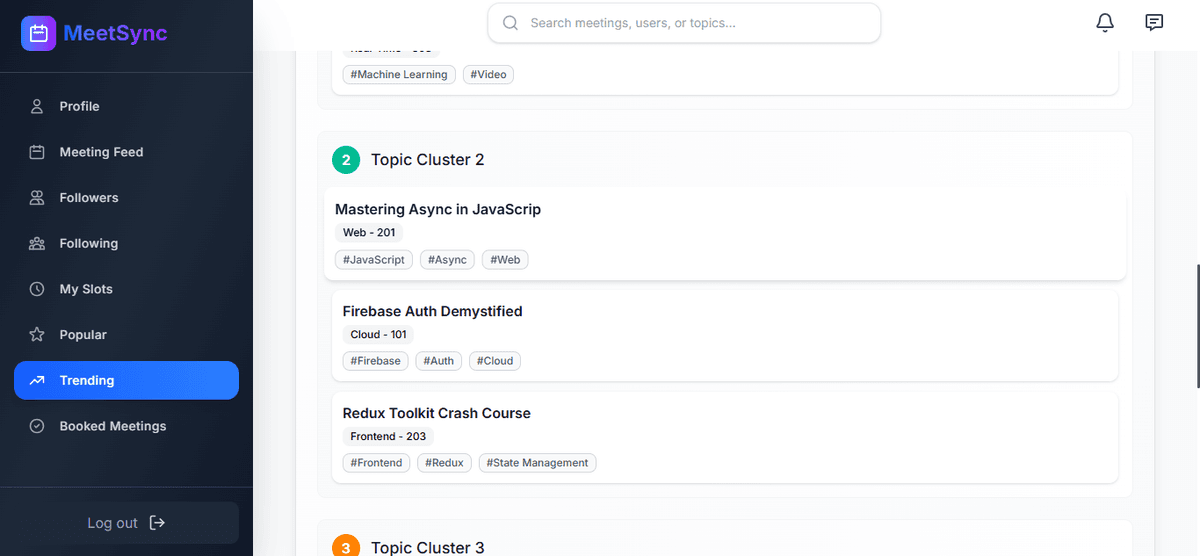Click the Profile person icon
1200x556 pixels.
37,106
